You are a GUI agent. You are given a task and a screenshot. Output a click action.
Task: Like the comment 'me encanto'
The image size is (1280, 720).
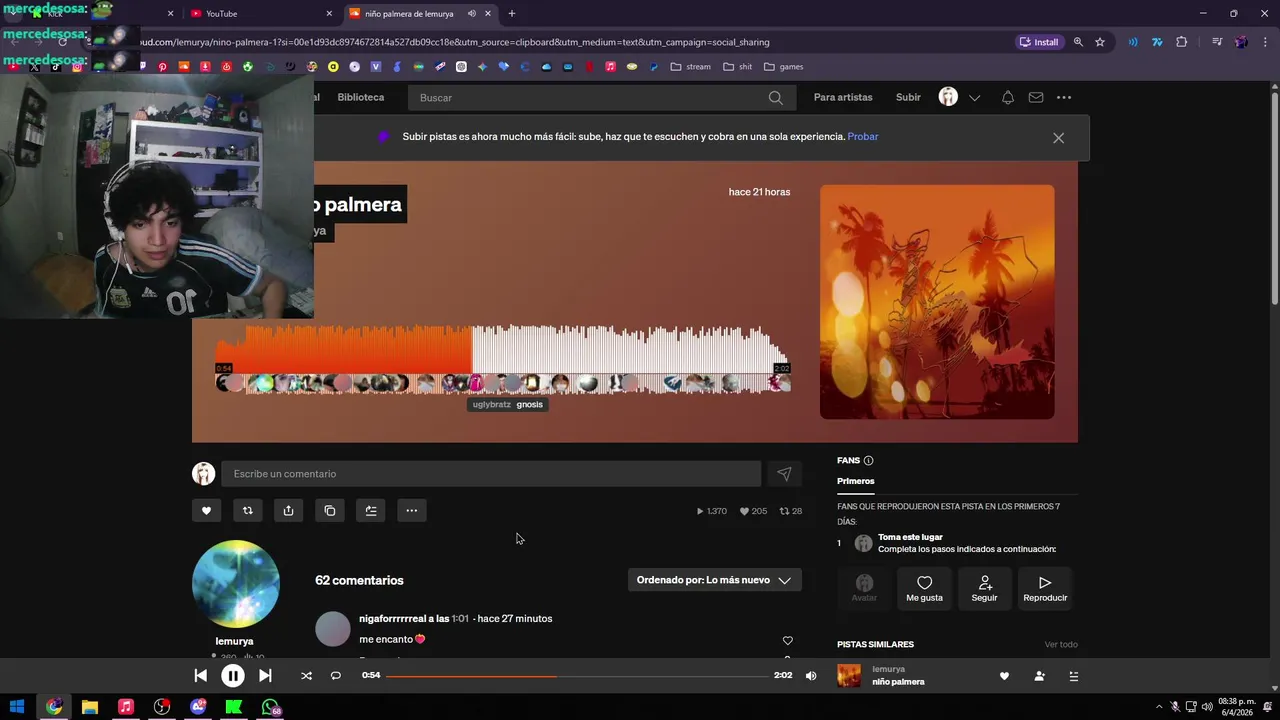(788, 640)
